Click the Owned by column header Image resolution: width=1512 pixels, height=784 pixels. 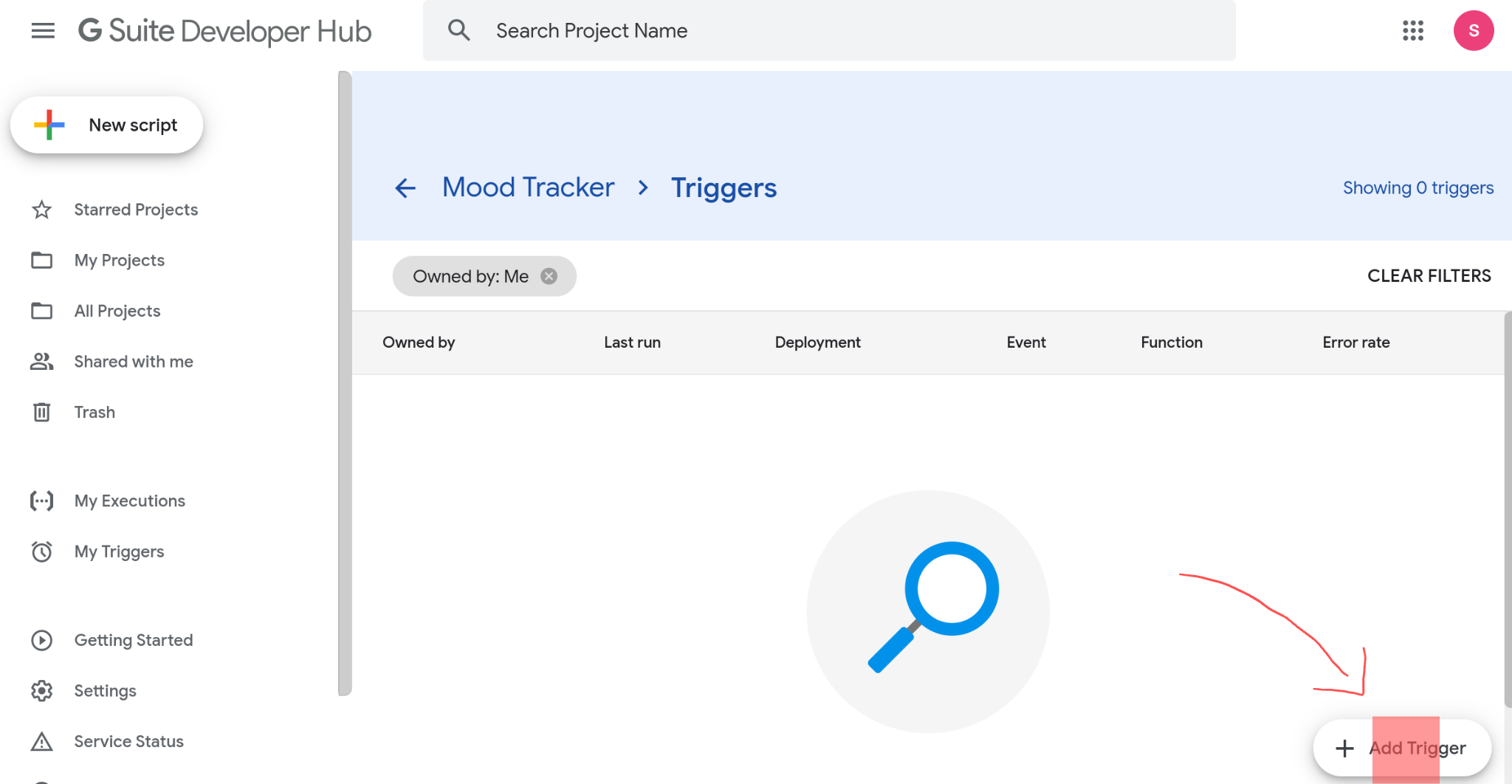pyautogui.click(x=419, y=343)
